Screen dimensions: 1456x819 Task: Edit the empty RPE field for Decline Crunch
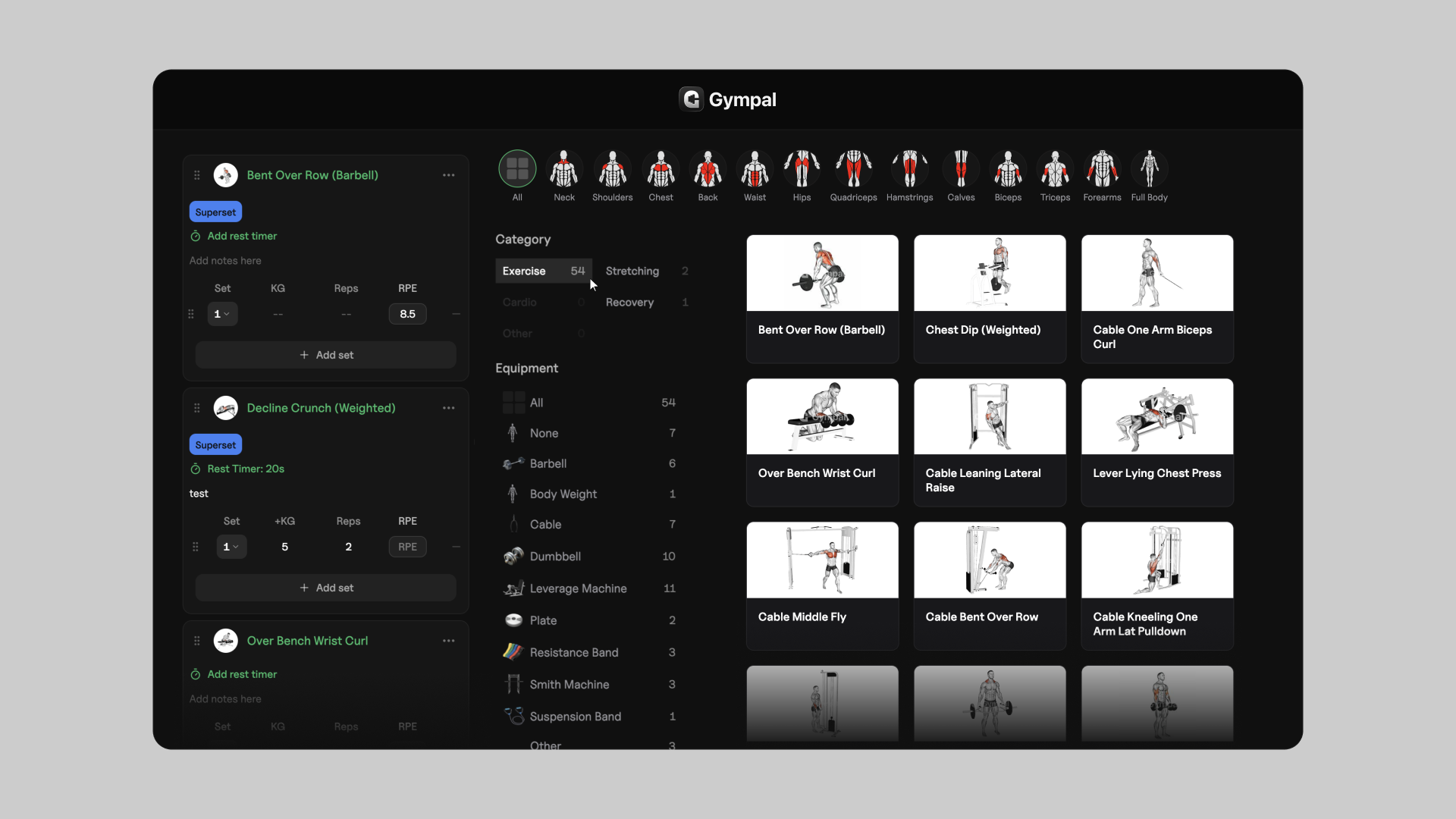[408, 547]
